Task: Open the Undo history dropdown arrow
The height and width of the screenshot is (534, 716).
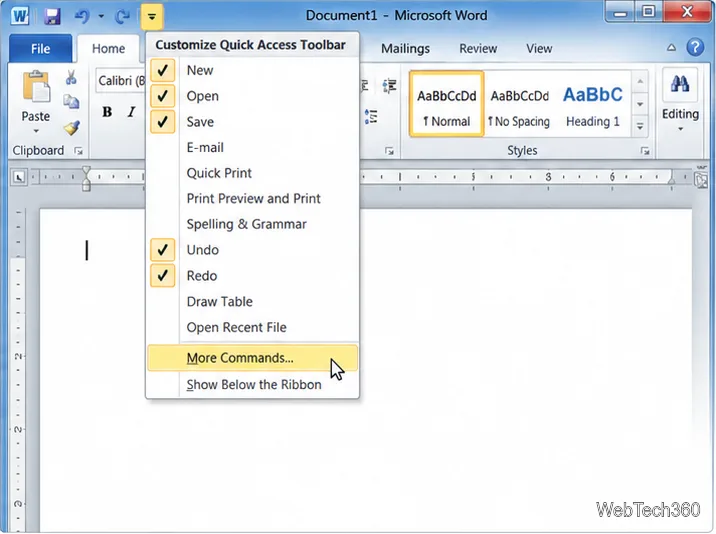Action: click(x=101, y=17)
